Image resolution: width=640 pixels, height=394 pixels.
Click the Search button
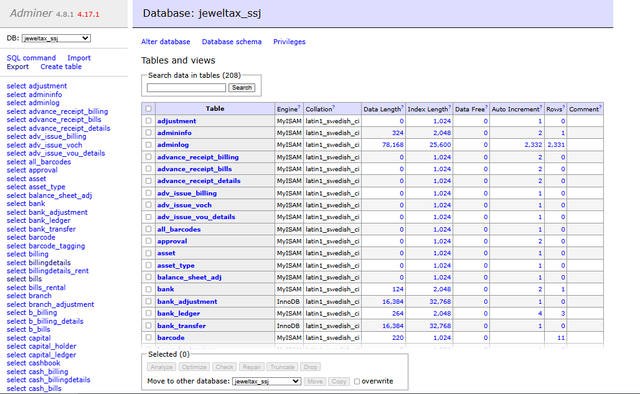(x=242, y=87)
